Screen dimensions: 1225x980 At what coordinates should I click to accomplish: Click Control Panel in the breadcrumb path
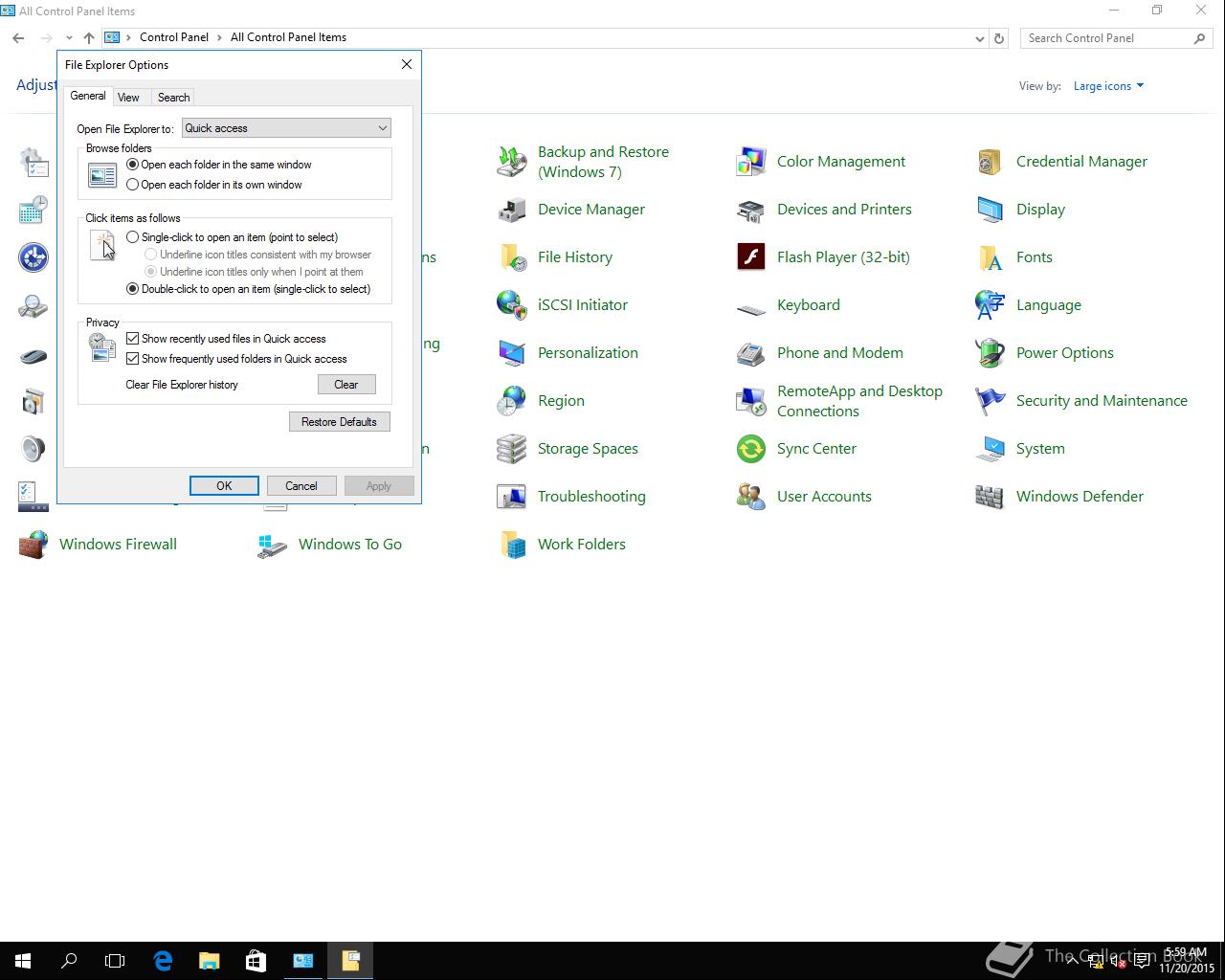[174, 37]
